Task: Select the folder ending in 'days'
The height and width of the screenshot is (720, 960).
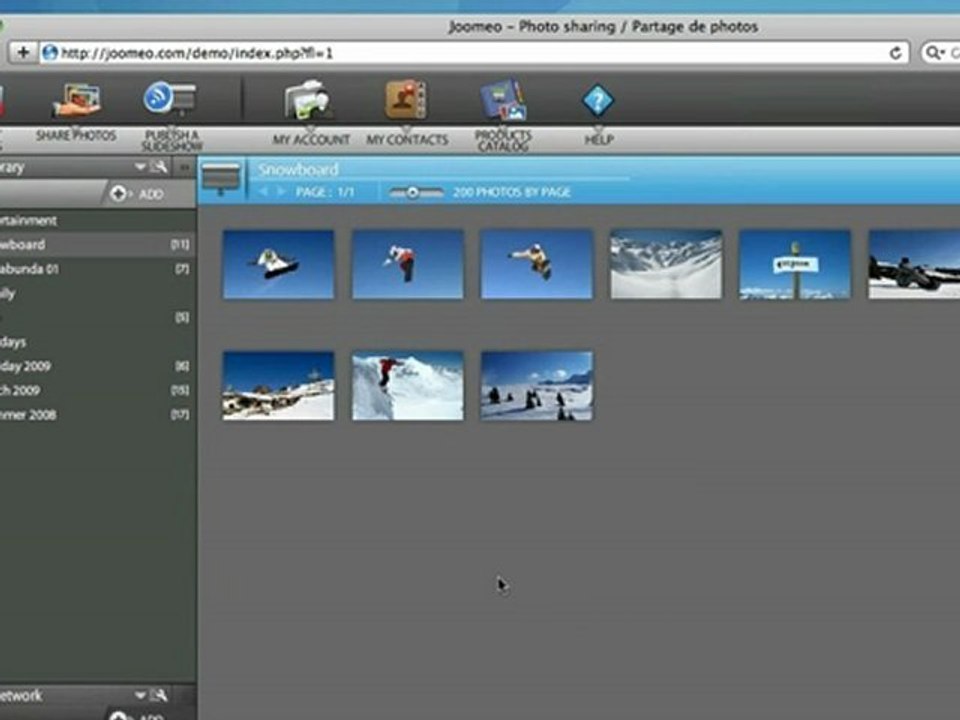Action: tap(98, 342)
